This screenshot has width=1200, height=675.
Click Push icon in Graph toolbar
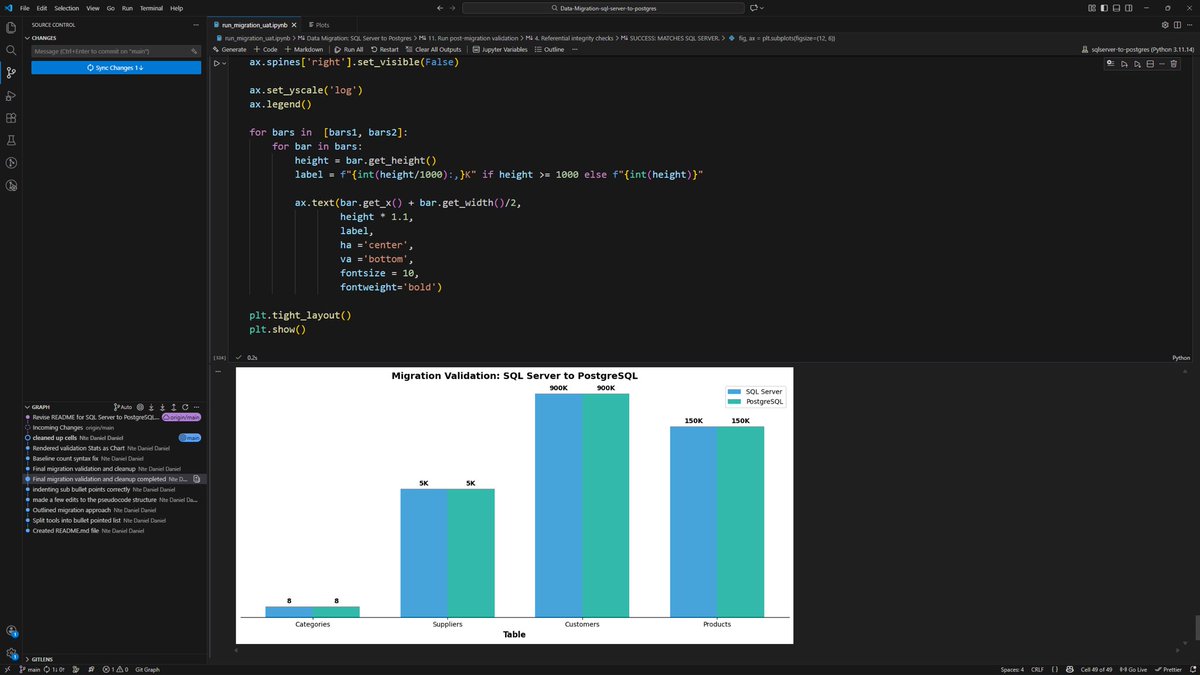coord(174,407)
